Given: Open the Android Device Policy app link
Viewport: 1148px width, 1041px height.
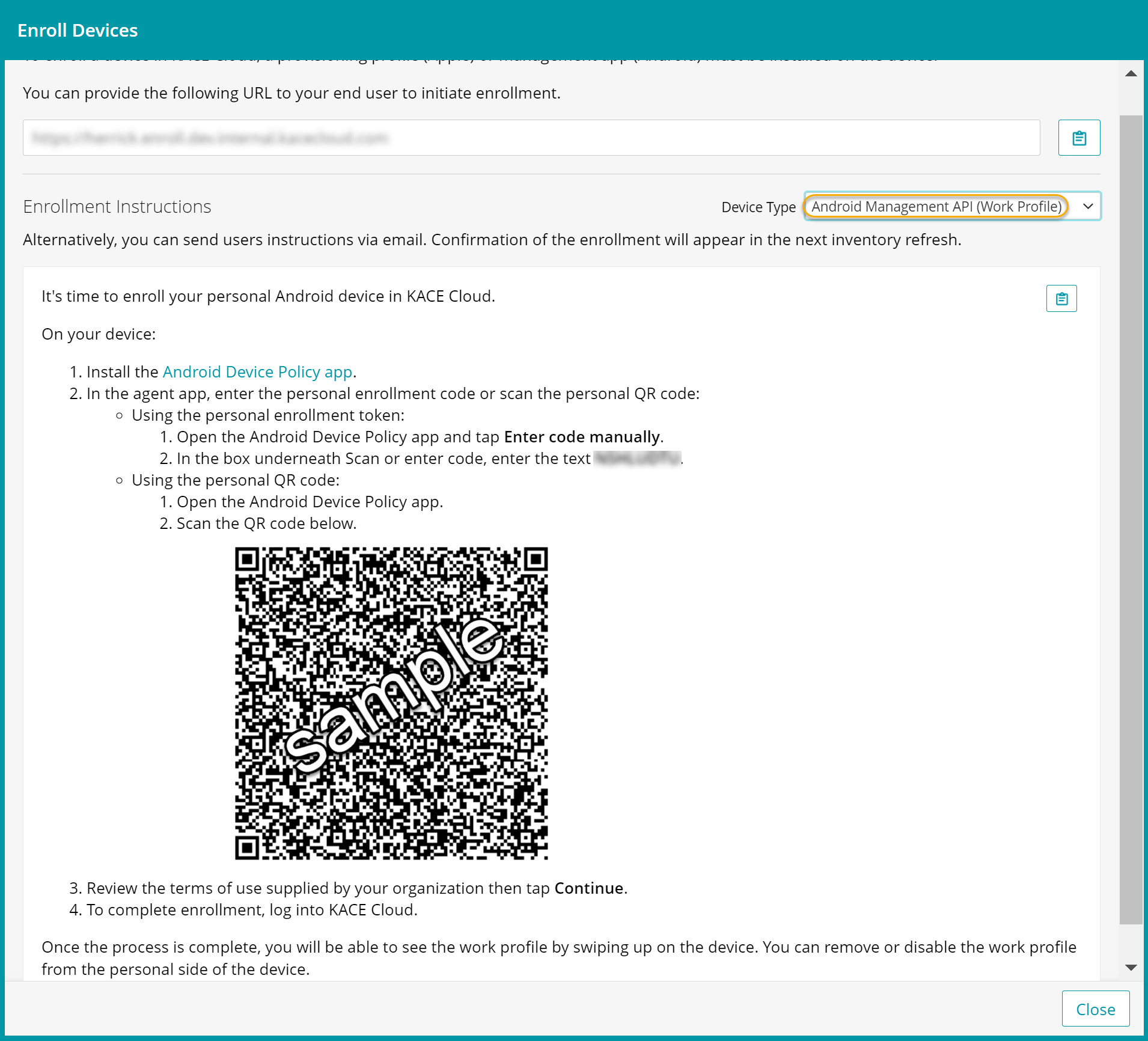Looking at the screenshot, I should coord(257,372).
